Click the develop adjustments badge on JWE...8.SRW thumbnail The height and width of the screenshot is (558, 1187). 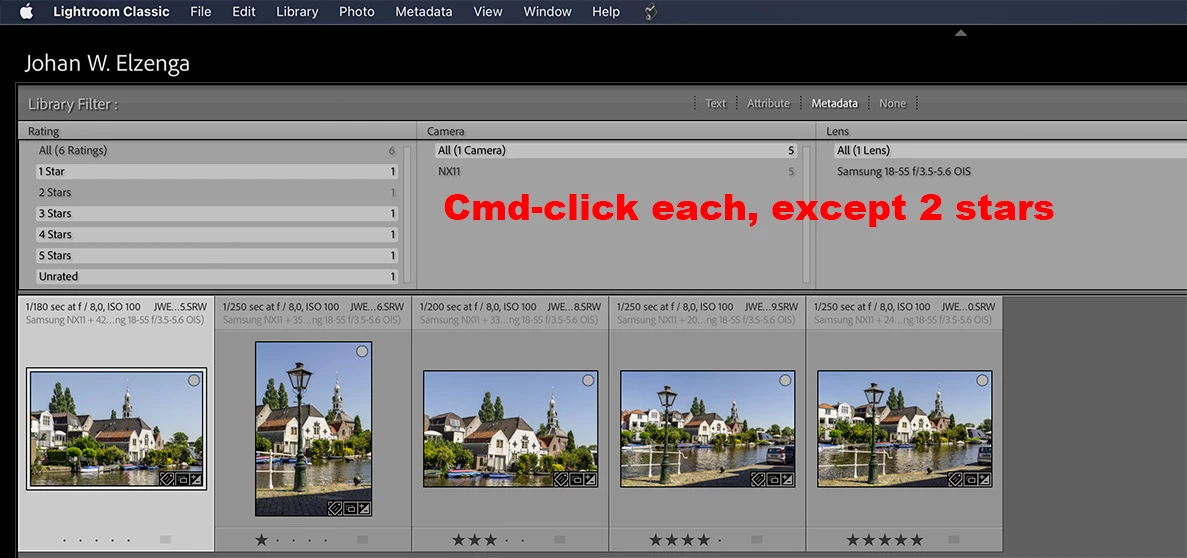pos(590,479)
